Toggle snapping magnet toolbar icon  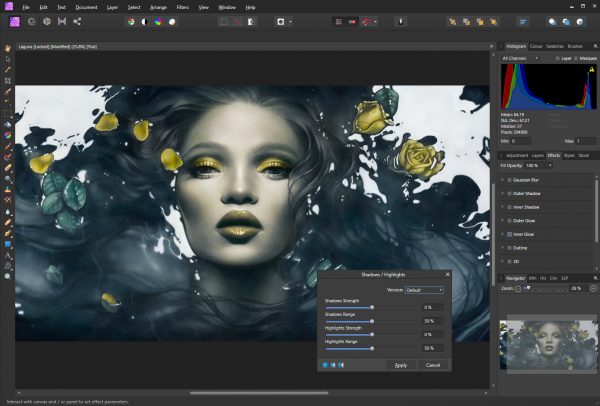pos(366,22)
